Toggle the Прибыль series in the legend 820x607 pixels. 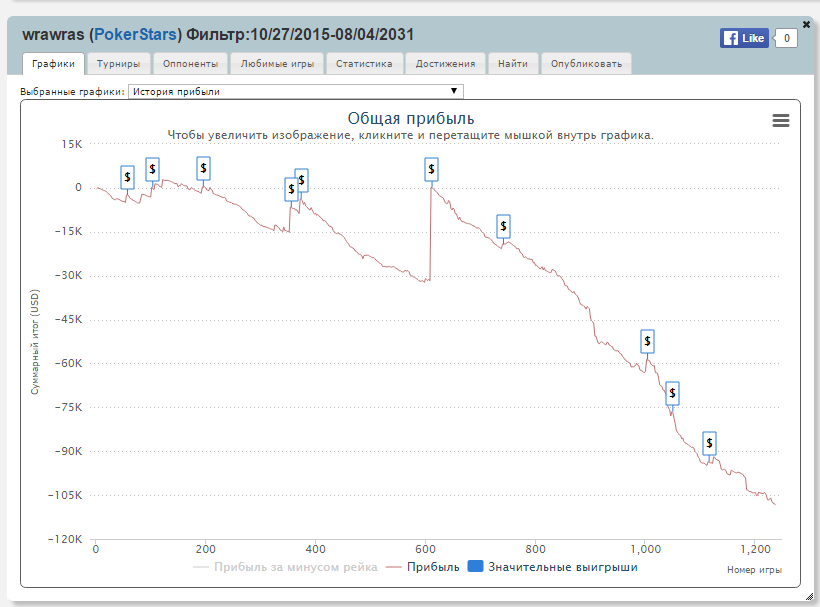click(432, 567)
